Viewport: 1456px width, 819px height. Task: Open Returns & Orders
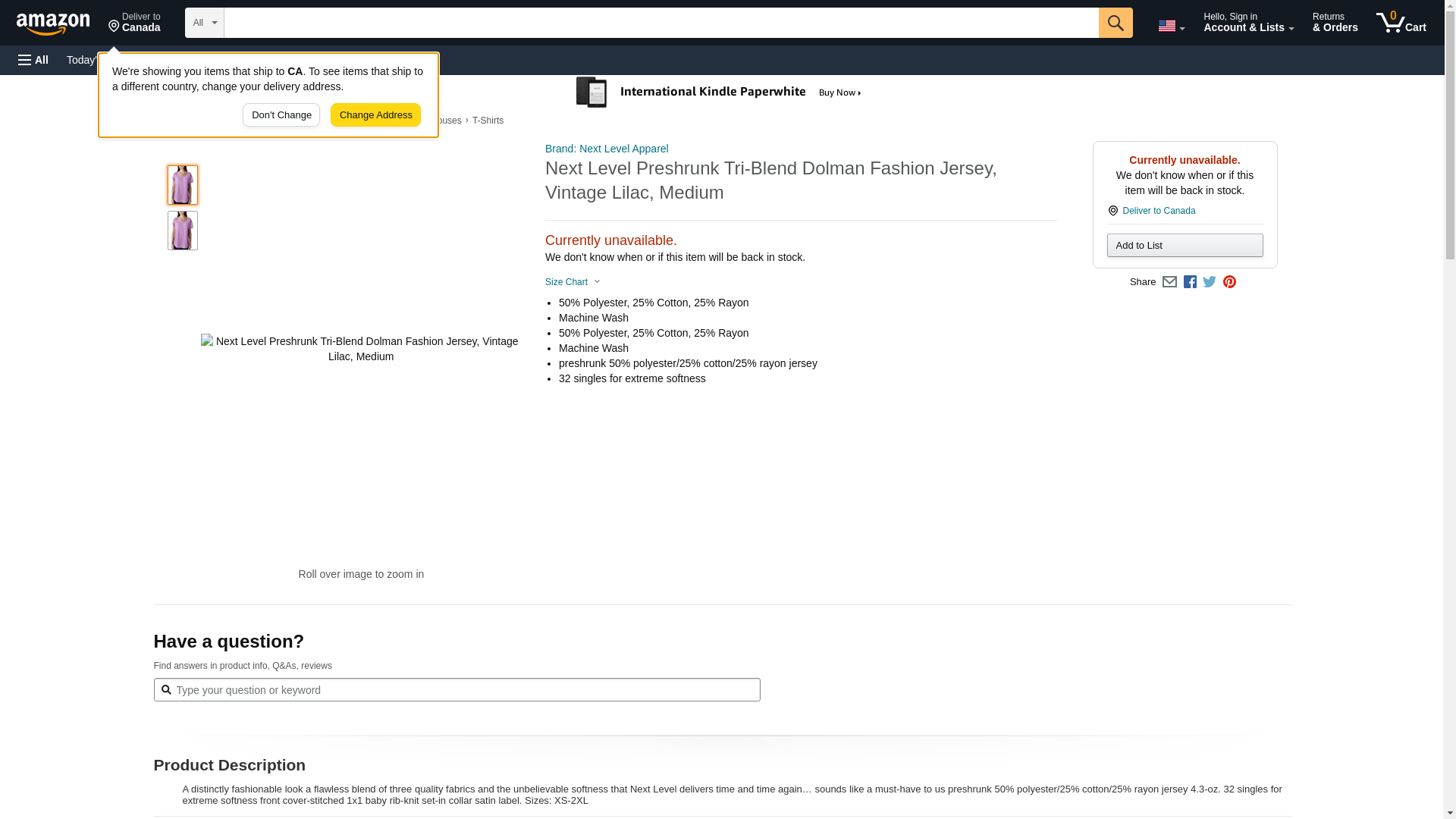coord(1335,23)
